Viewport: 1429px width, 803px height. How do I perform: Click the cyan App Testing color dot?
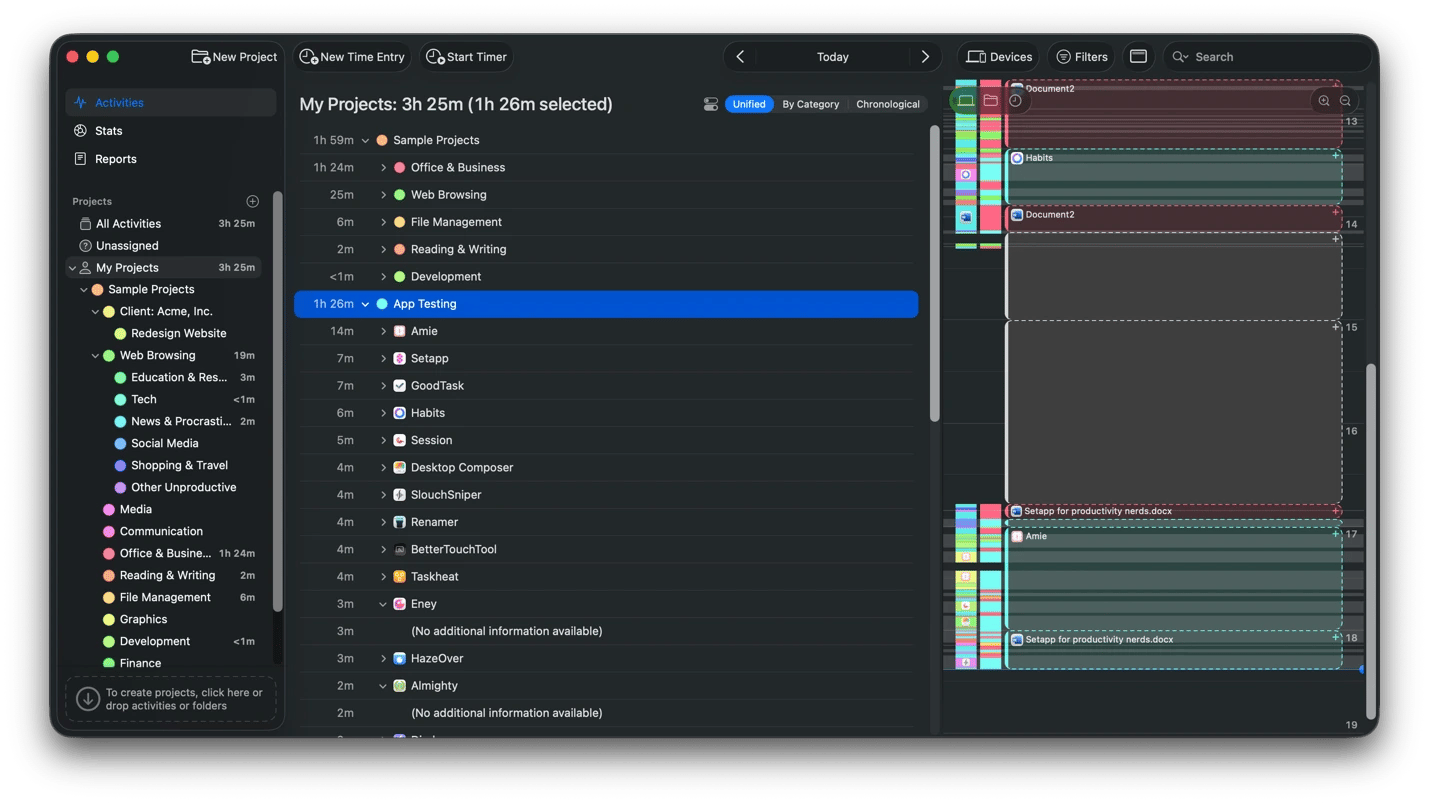[x=382, y=304]
